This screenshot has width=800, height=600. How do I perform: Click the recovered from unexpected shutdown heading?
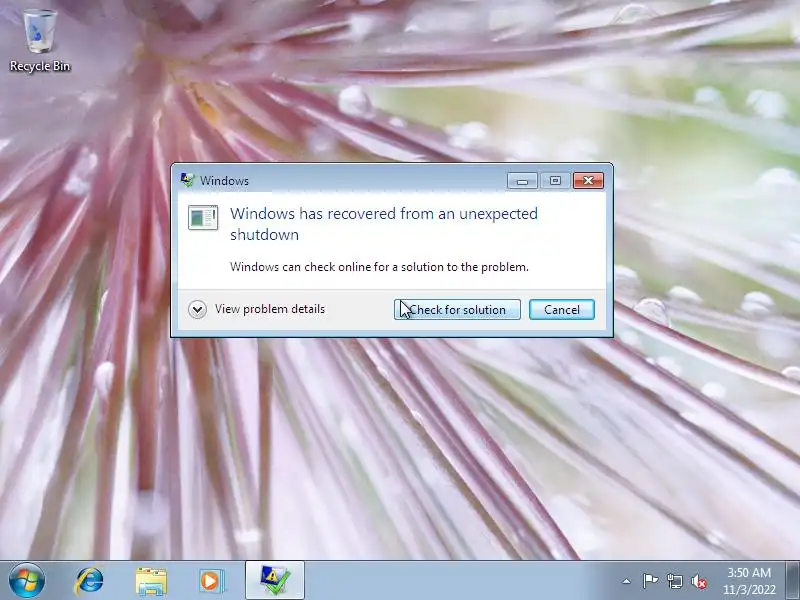[384, 224]
